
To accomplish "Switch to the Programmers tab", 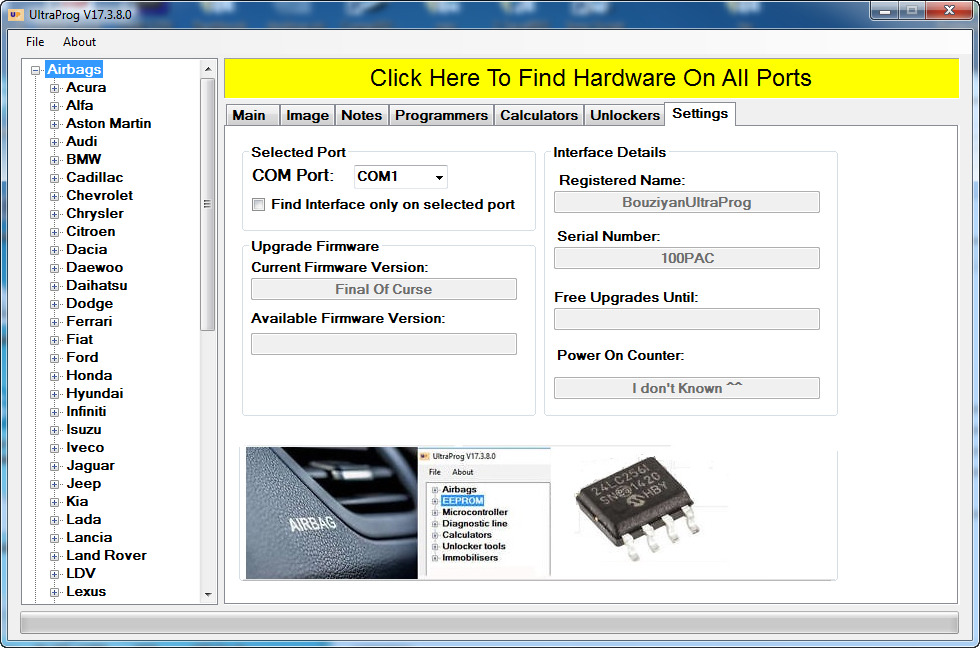I will (441, 116).
